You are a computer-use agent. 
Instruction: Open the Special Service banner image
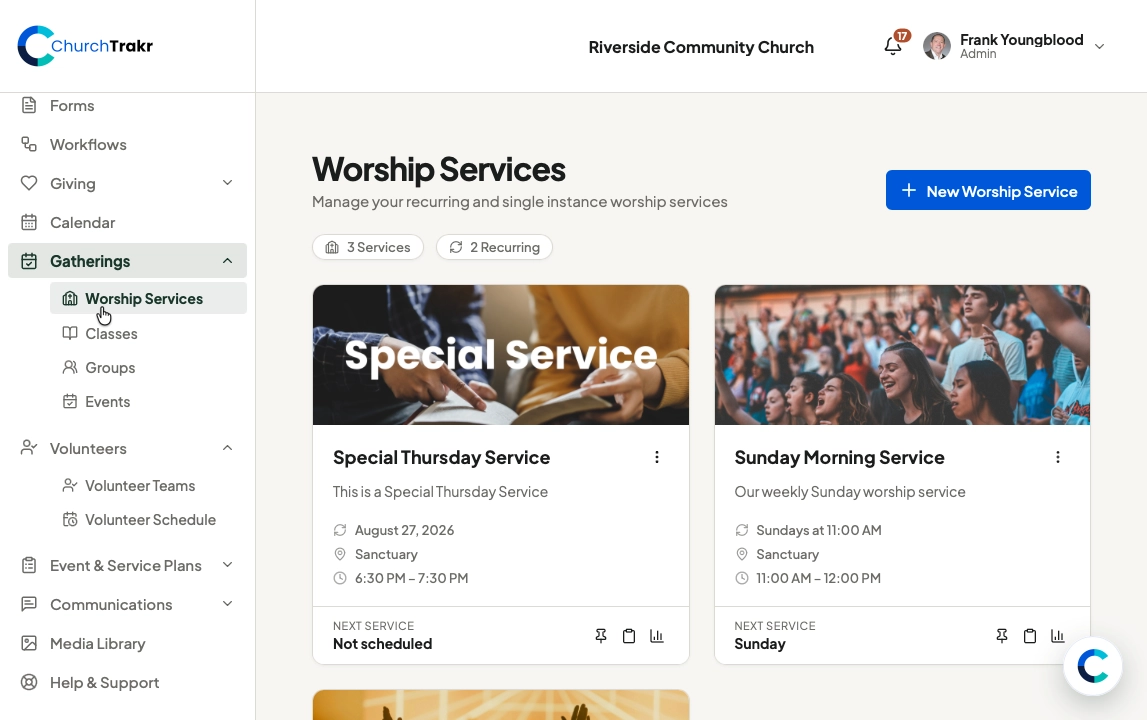501,355
